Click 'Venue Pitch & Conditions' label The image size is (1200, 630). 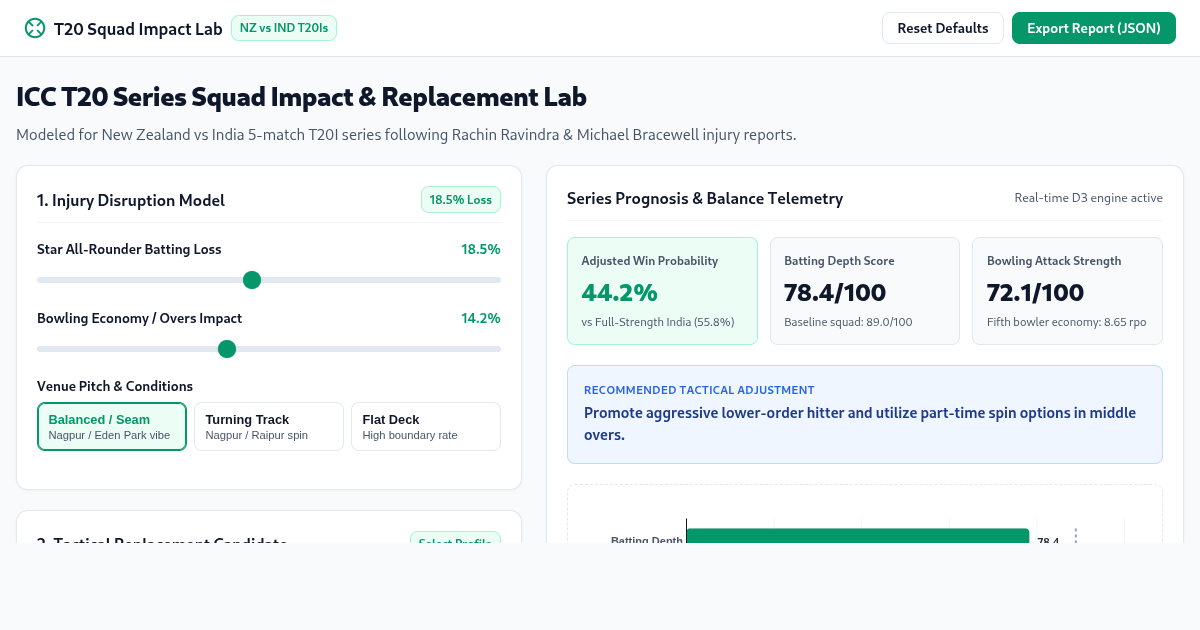coord(115,386)
